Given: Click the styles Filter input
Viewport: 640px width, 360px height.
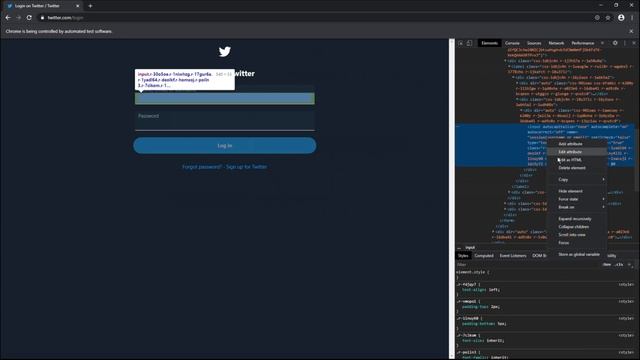Looking at the screenshot, I should coord(527,264).
